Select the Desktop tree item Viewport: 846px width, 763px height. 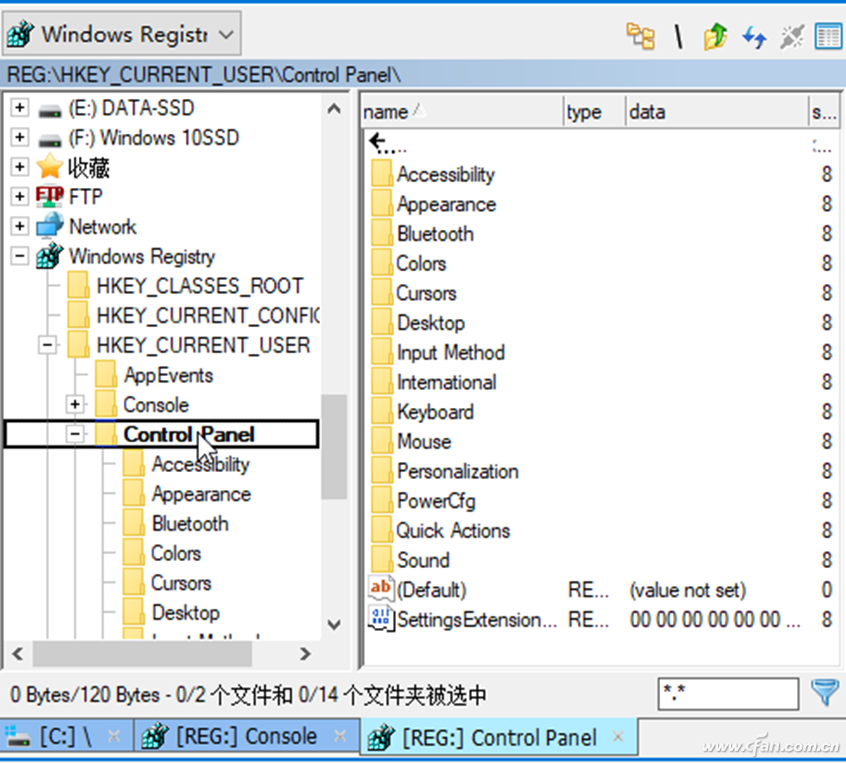point(186,613)
